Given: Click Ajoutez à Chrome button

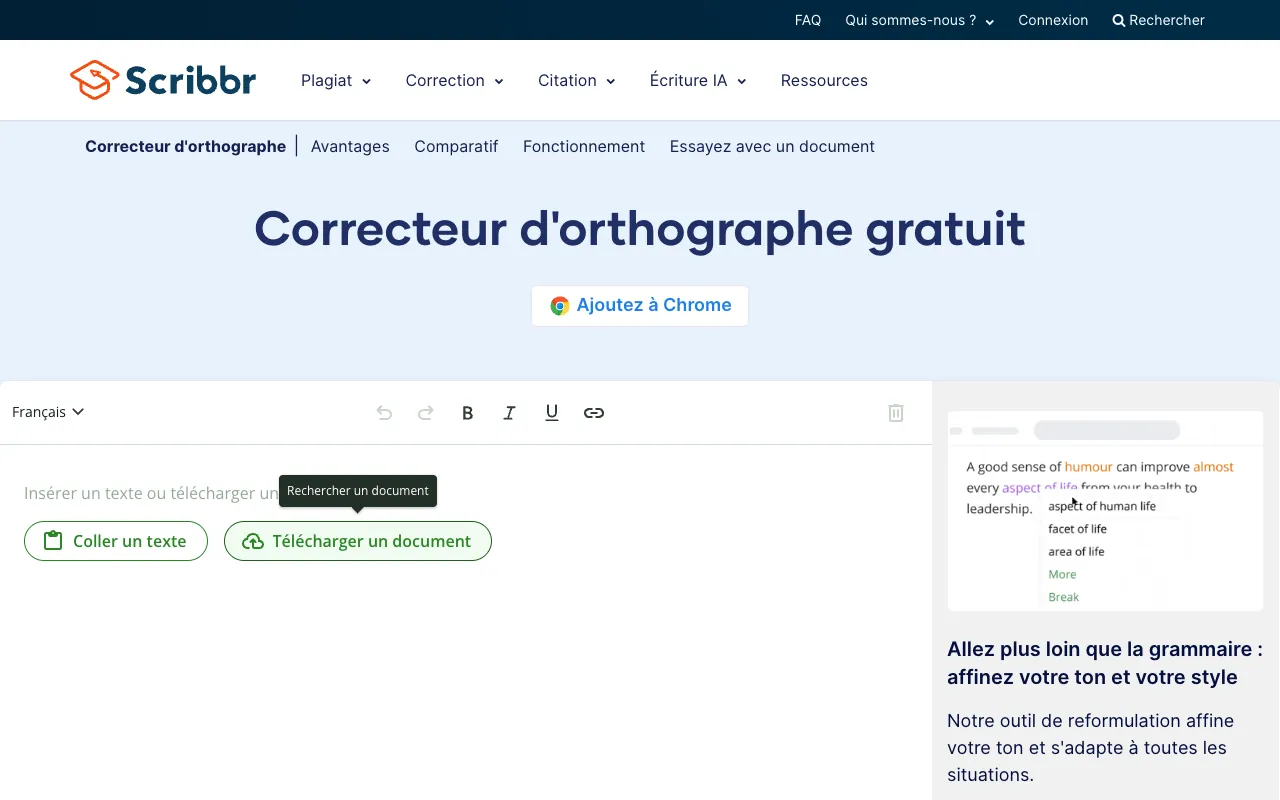Looking at the screenshot, I should [x=640, y=306].
